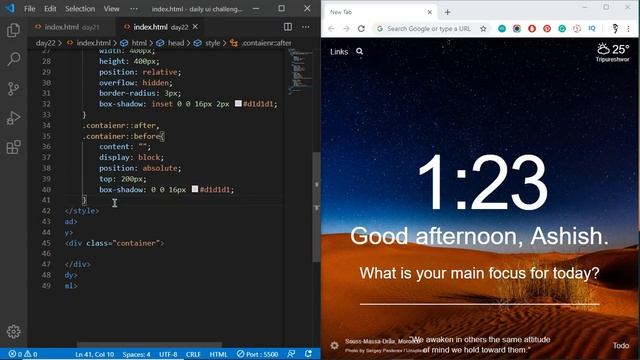Close the index.html day22 tab
640x360 pixels.
[196, 27]
